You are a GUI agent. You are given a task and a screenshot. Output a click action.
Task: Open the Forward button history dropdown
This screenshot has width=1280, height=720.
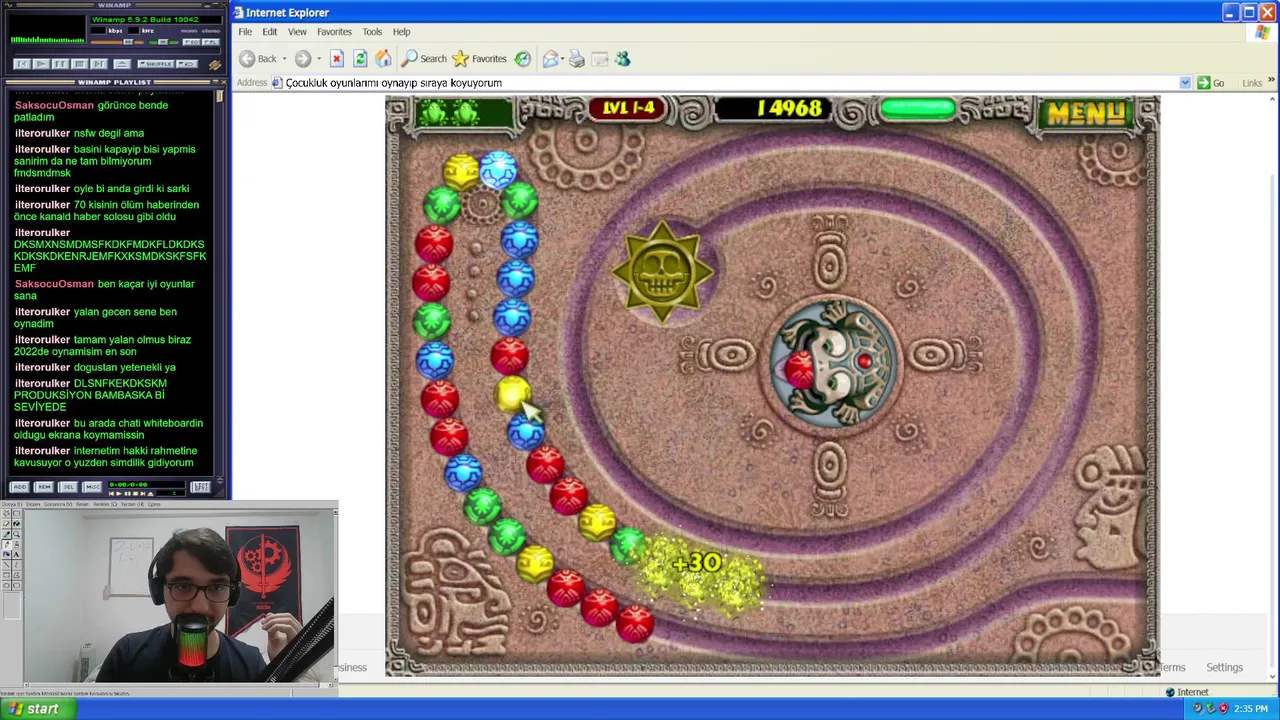(x=318, y=59)
